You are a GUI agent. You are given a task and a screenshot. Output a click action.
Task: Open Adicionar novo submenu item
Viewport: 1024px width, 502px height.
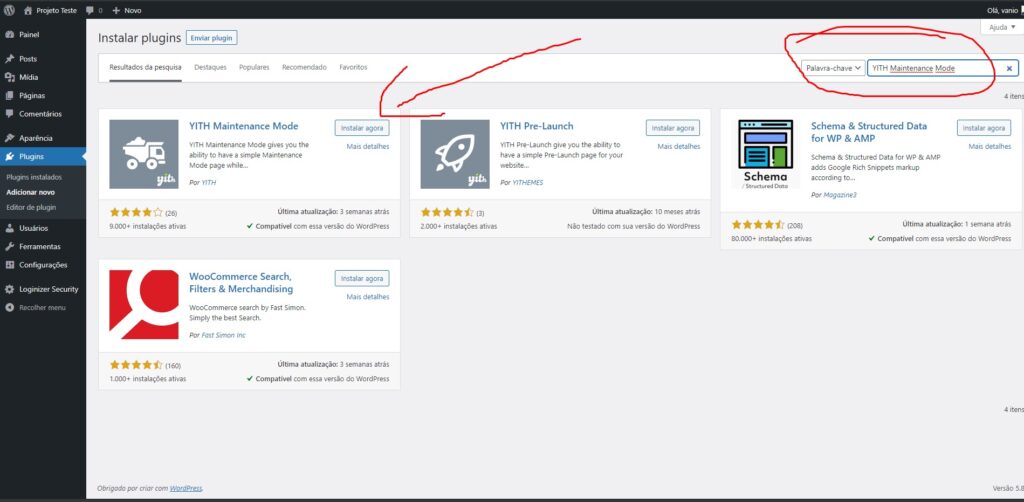[x=31, y=192]
